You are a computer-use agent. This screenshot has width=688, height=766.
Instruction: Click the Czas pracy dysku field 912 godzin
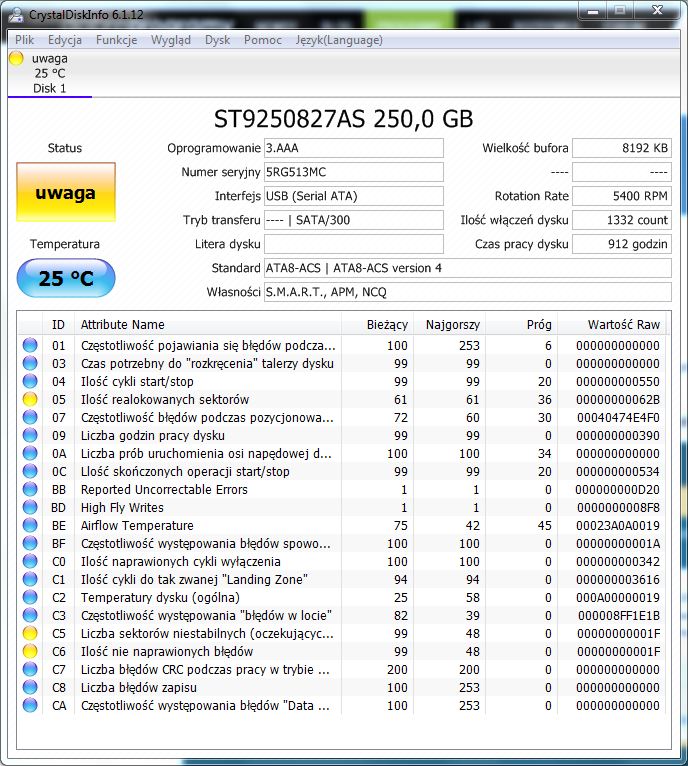tap(622, 244)
